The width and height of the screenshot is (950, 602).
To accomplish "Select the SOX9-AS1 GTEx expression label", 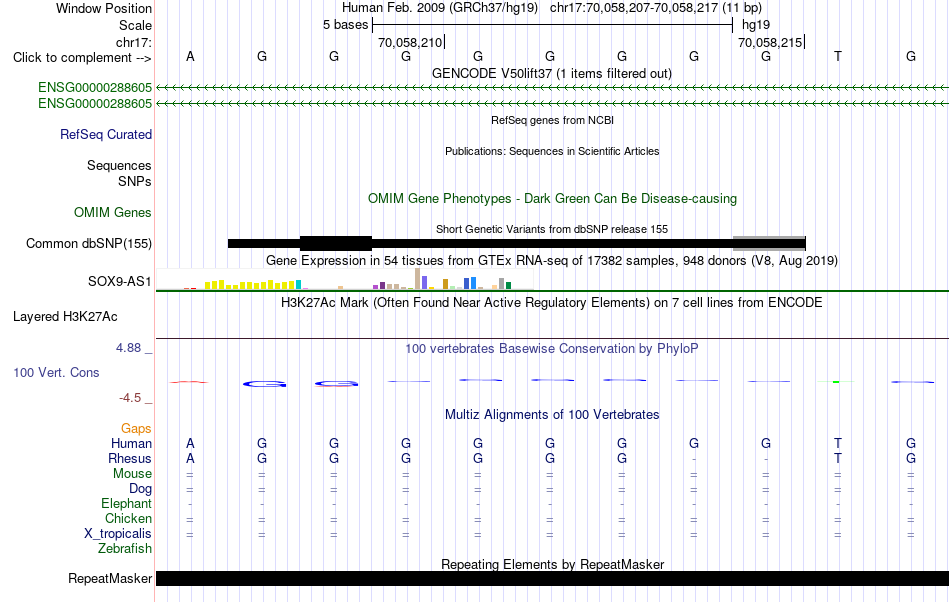I will (x=119, y=282).
